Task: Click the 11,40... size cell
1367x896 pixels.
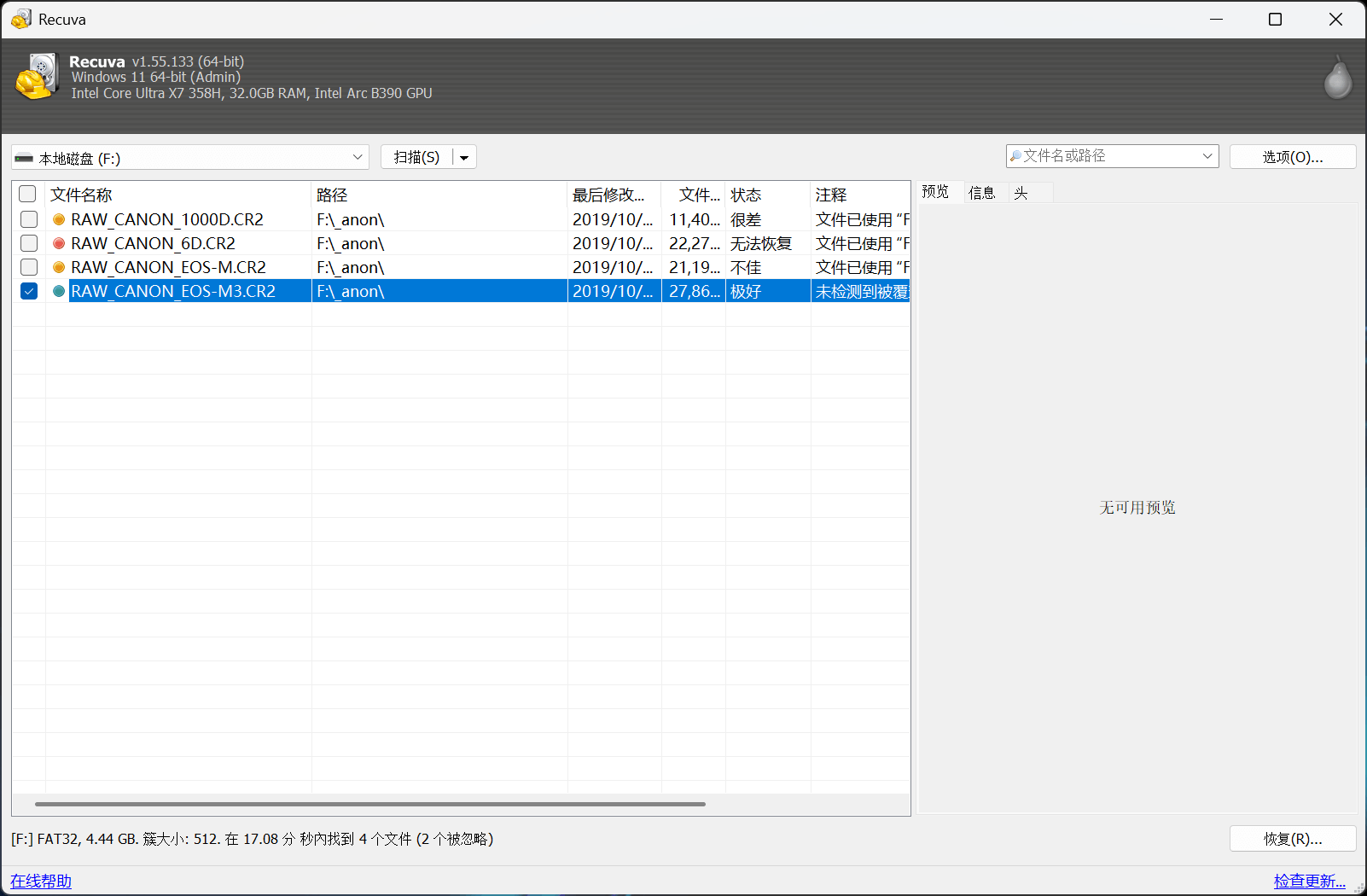Action: [x=695, y=219]
